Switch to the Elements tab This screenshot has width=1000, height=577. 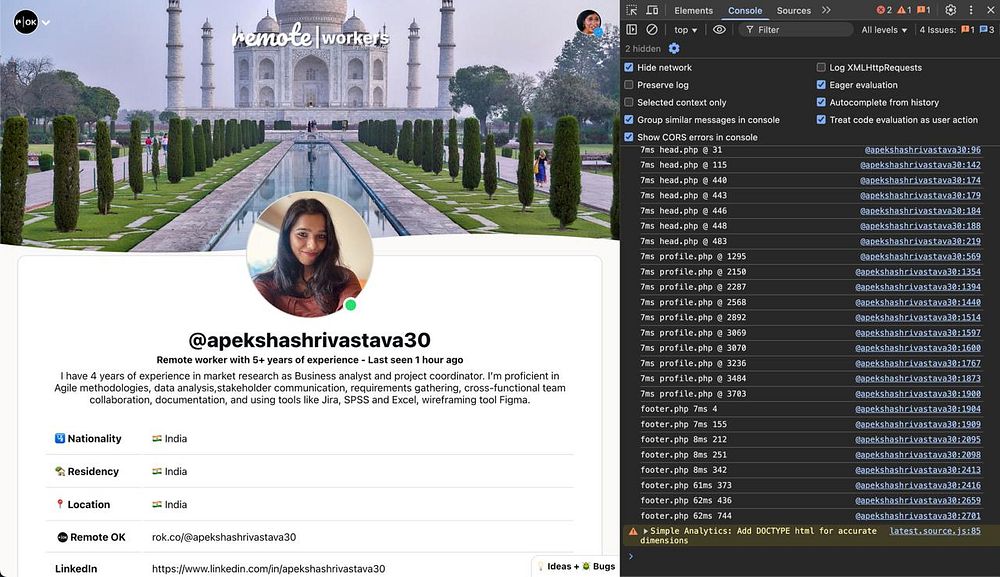pyautogui.click(x=693, y=10)
